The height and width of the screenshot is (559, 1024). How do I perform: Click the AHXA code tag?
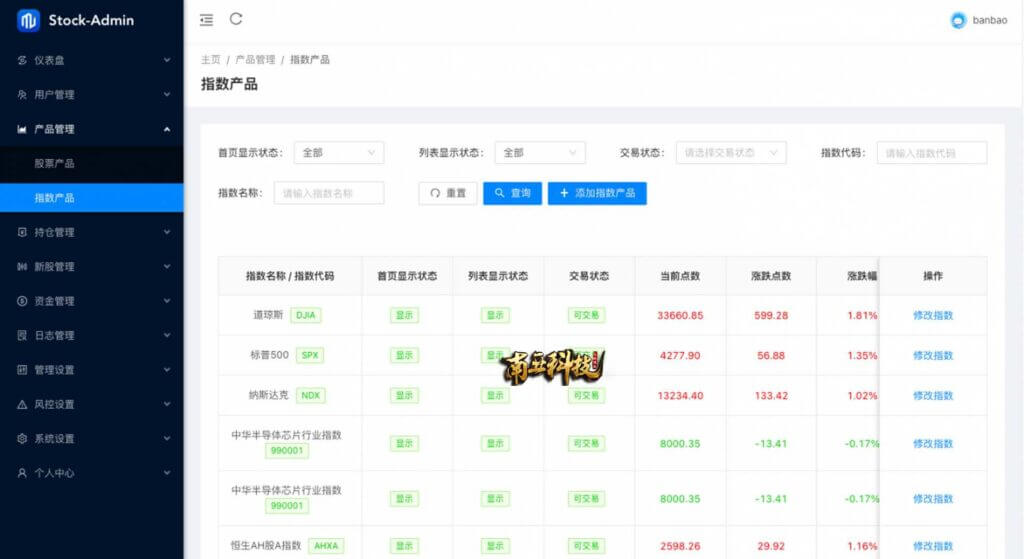(326, 546)
